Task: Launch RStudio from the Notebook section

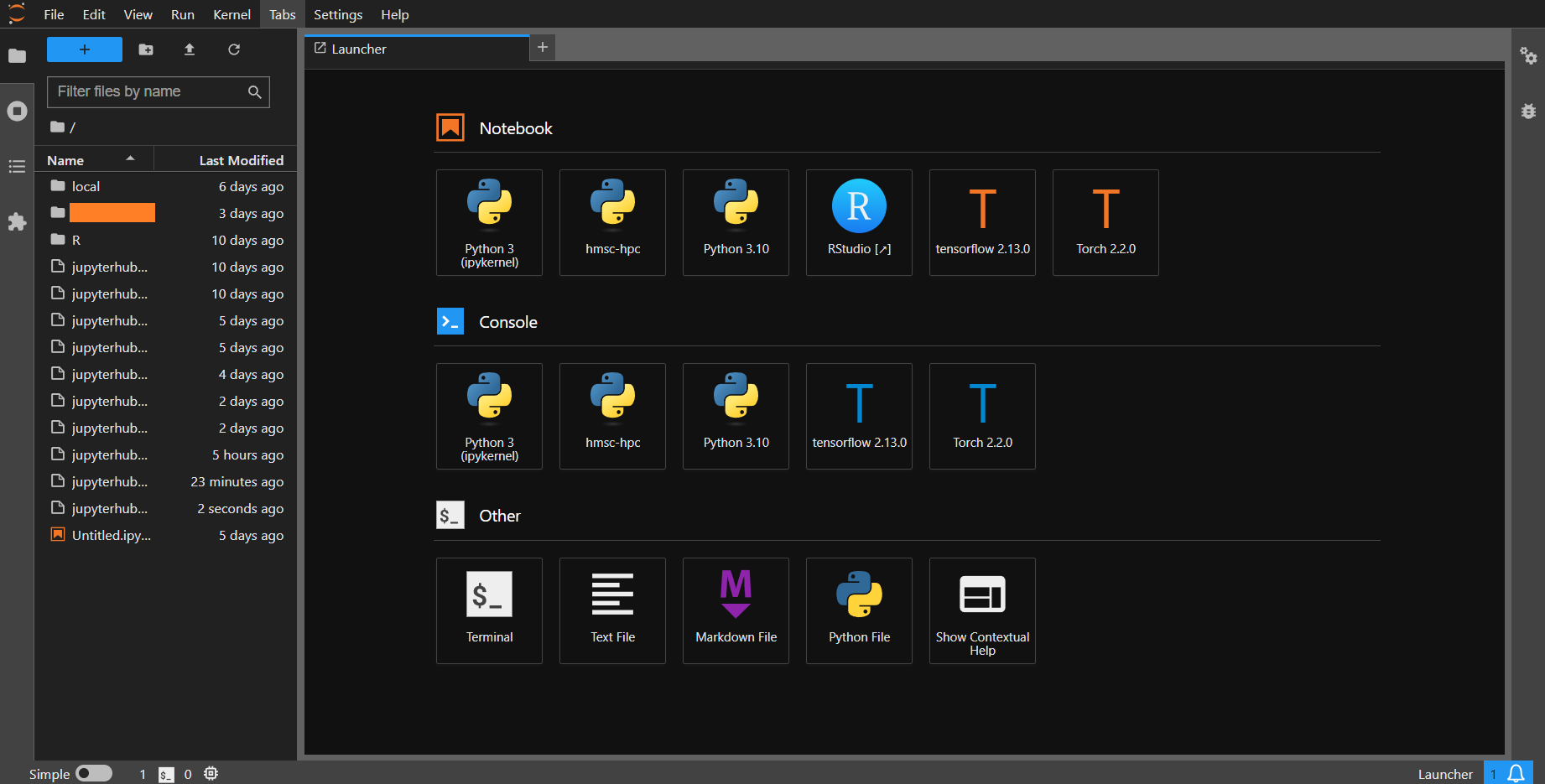Action: (859, 222)
